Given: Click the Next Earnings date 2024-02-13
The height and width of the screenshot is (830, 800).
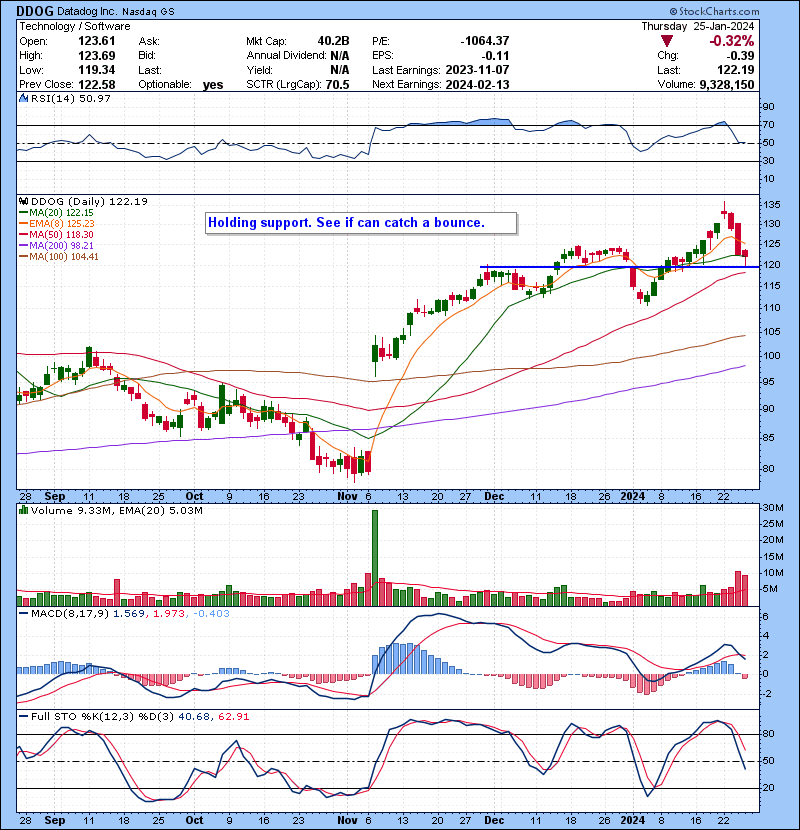Looking at the screenshot, I should pos(477,85).
